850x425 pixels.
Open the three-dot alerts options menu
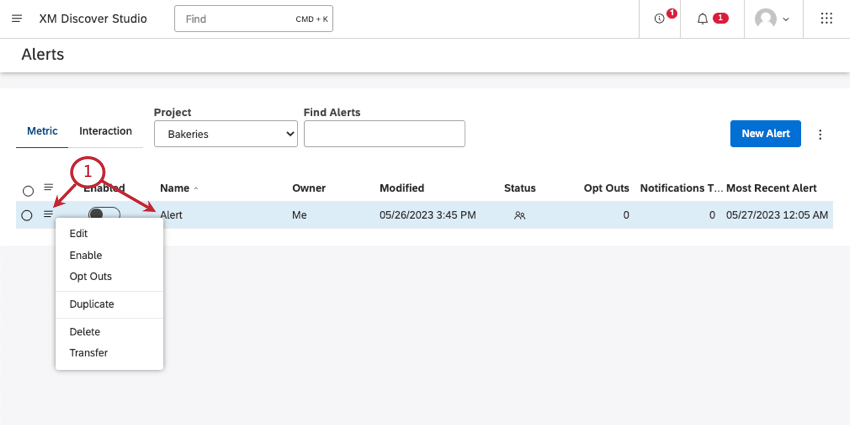[820, 134]
